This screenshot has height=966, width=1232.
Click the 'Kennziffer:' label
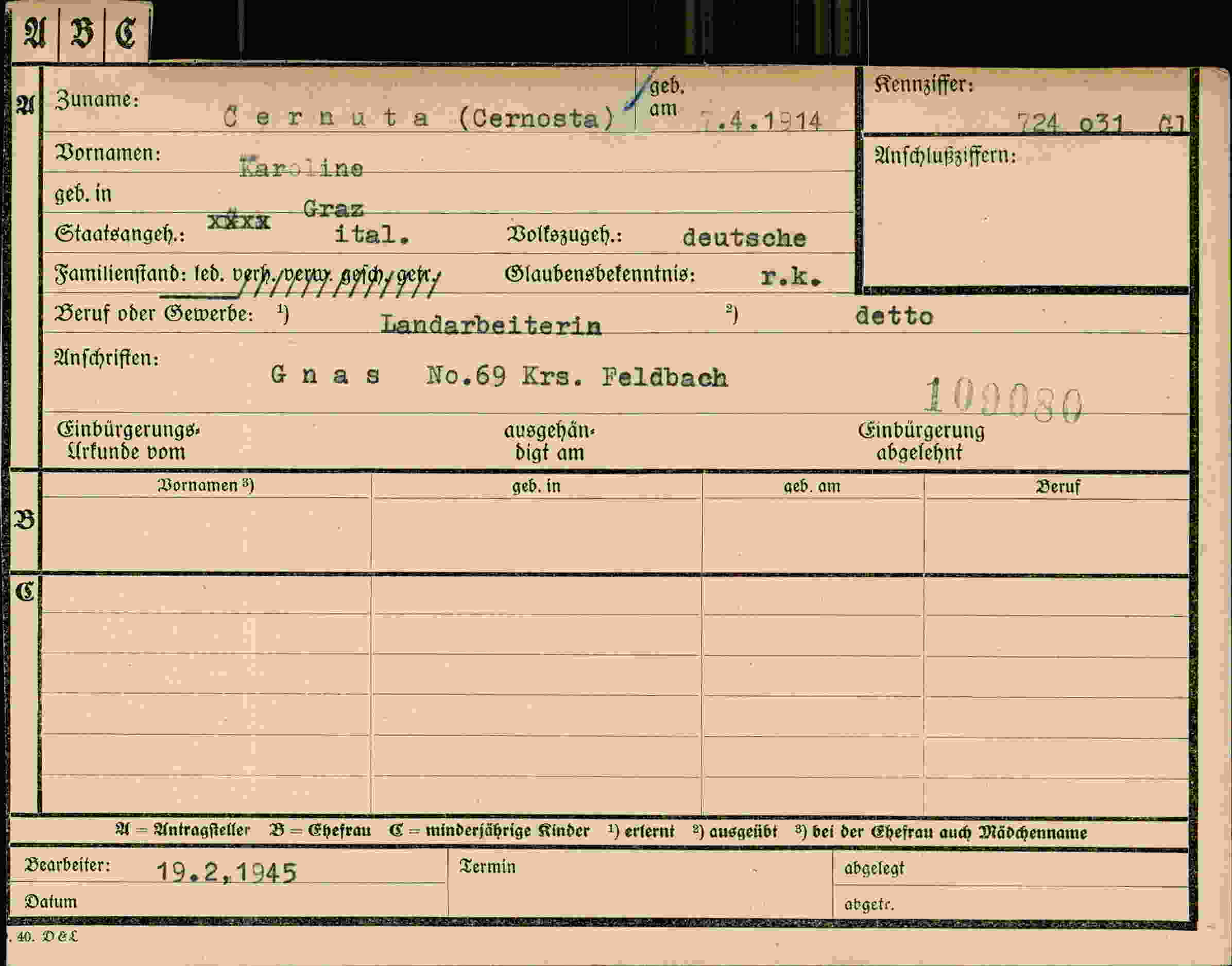[923, 85]
